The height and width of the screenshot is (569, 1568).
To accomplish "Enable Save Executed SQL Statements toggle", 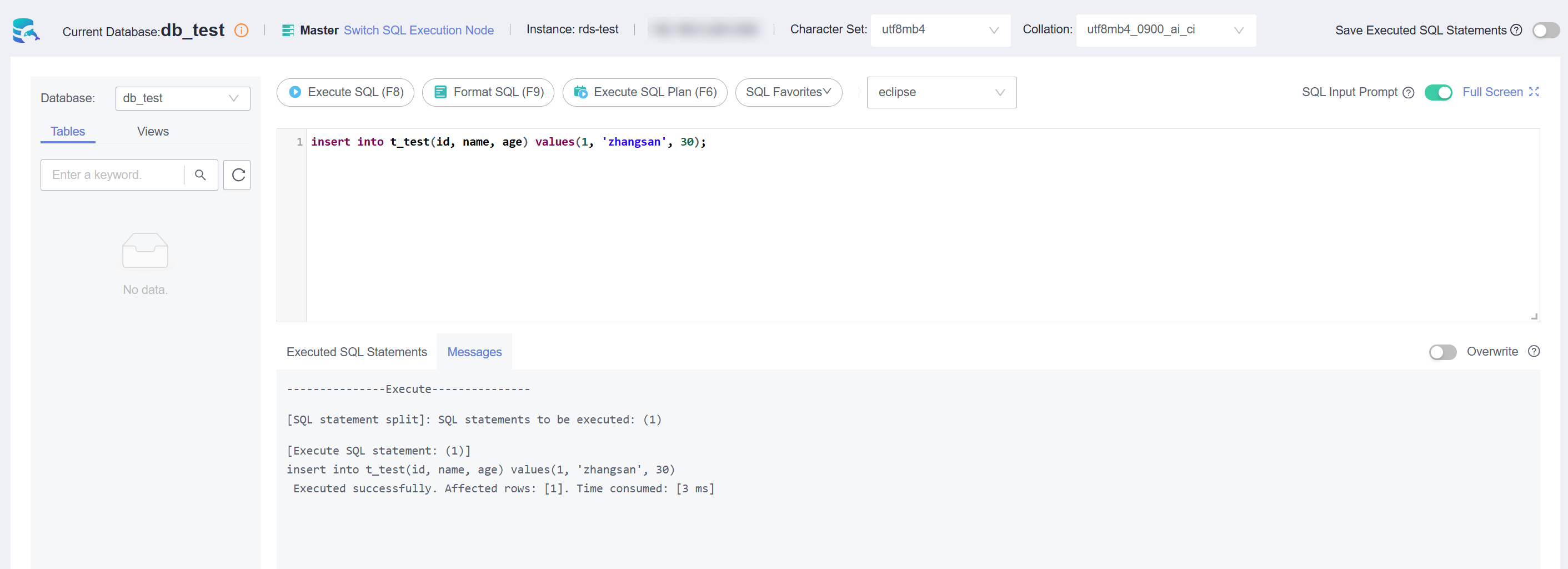I will point(1545,31).
